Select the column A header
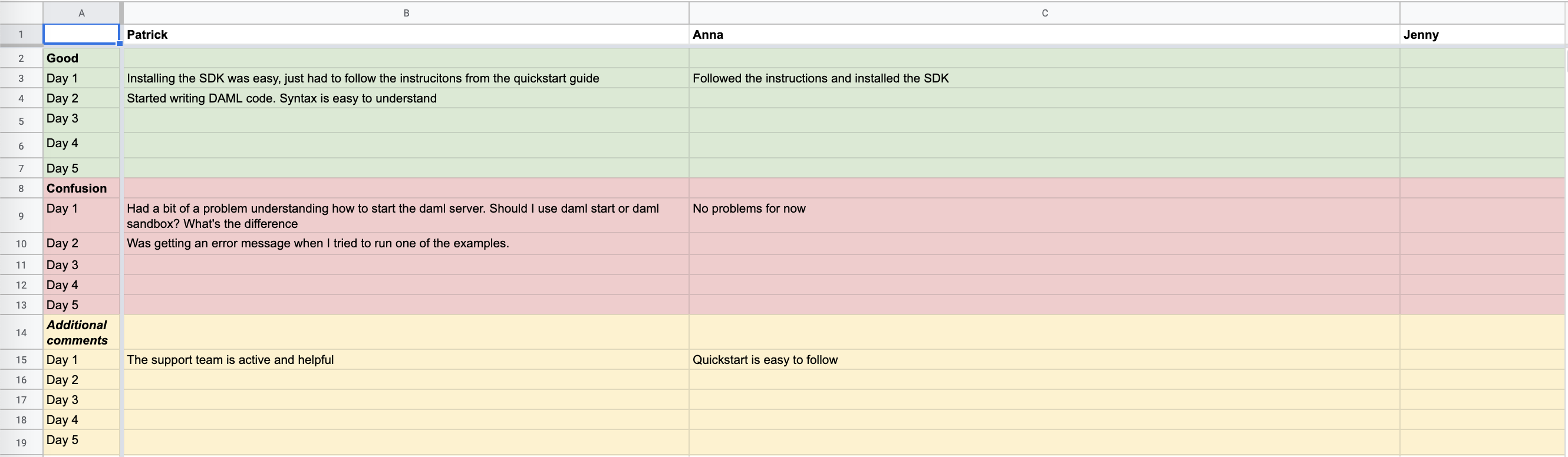 pos(81,13)
